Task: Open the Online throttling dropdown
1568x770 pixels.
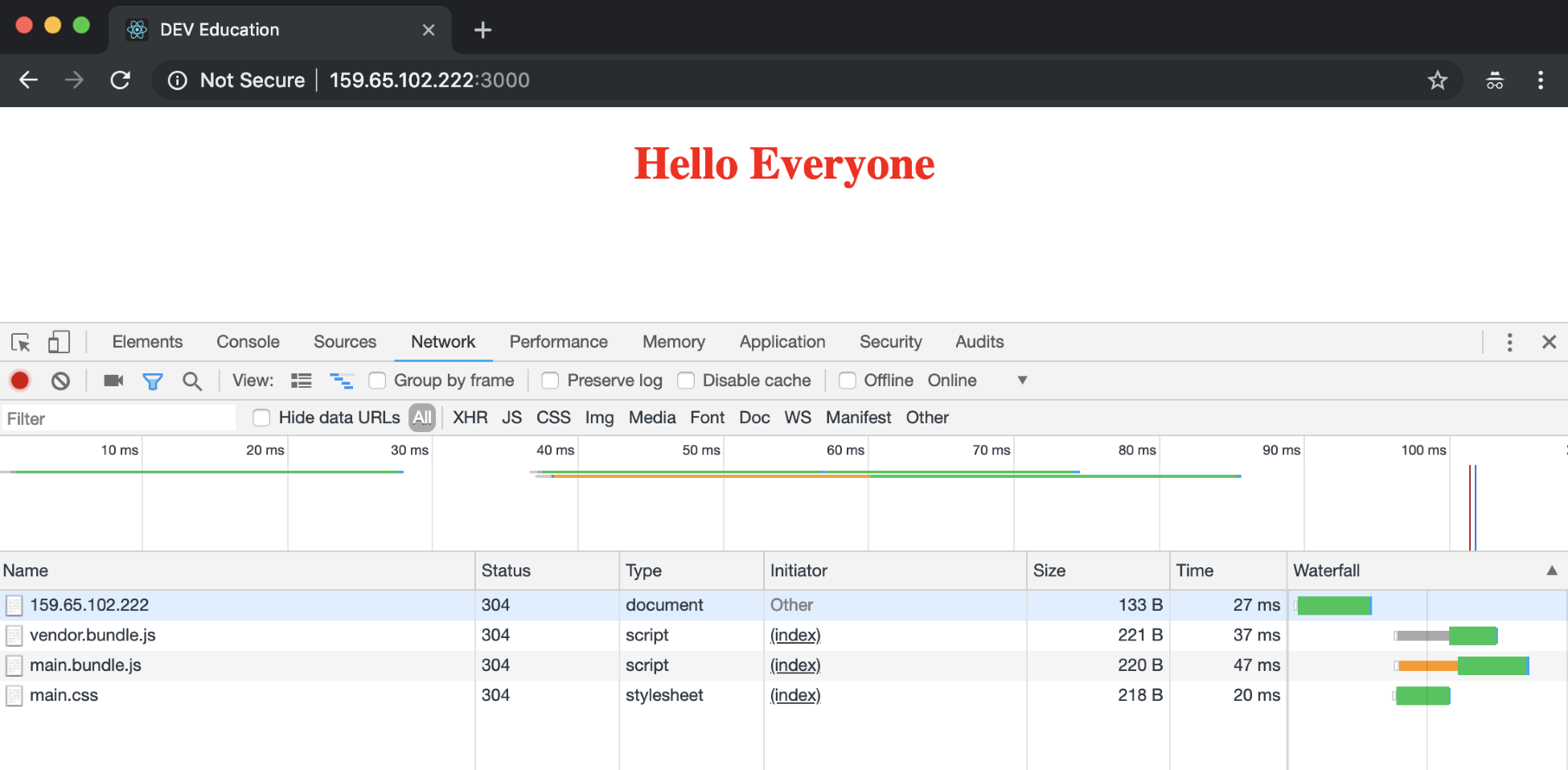Action: coord(1021,381)
